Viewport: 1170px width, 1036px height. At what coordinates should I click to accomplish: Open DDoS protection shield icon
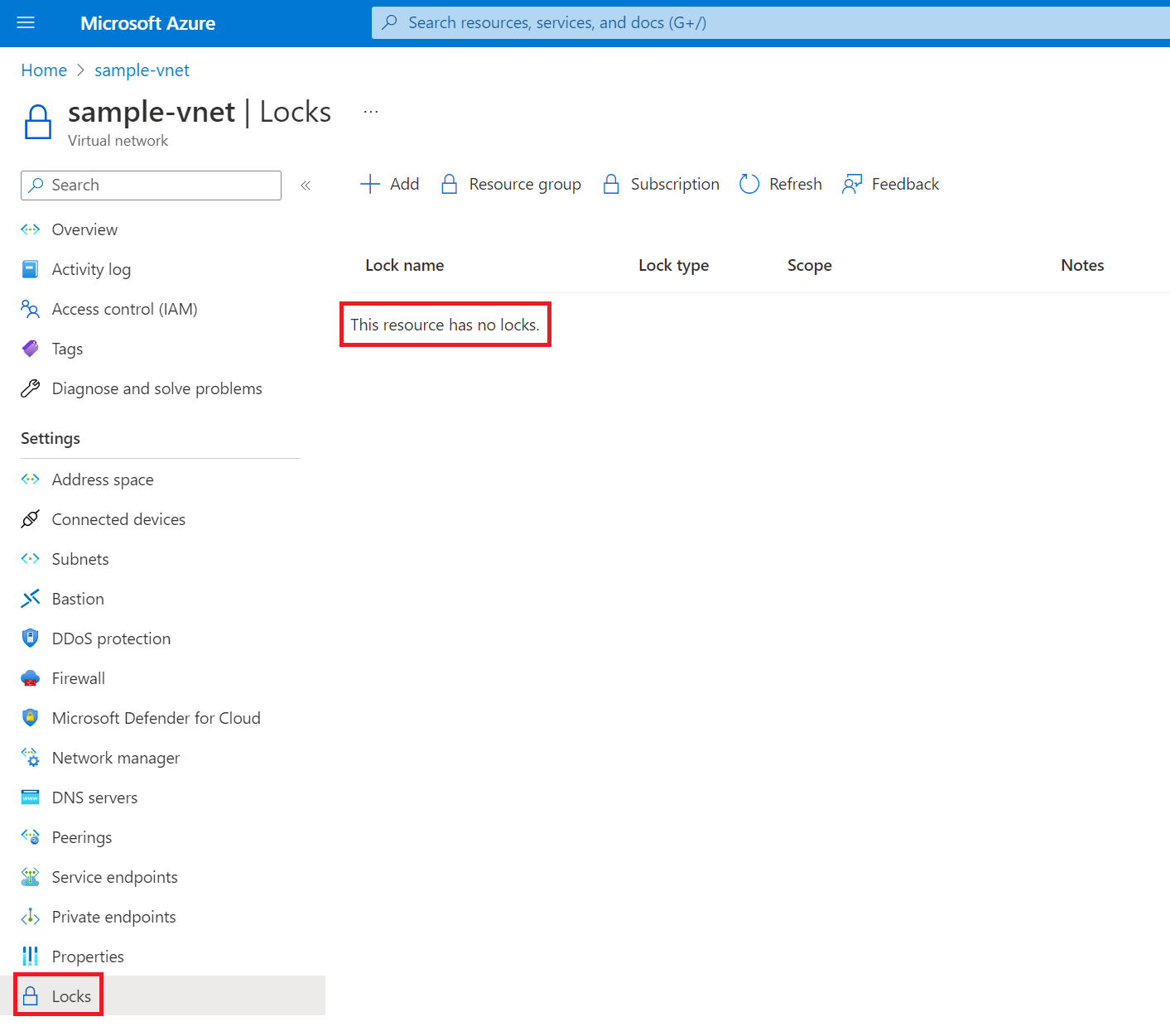31,638
